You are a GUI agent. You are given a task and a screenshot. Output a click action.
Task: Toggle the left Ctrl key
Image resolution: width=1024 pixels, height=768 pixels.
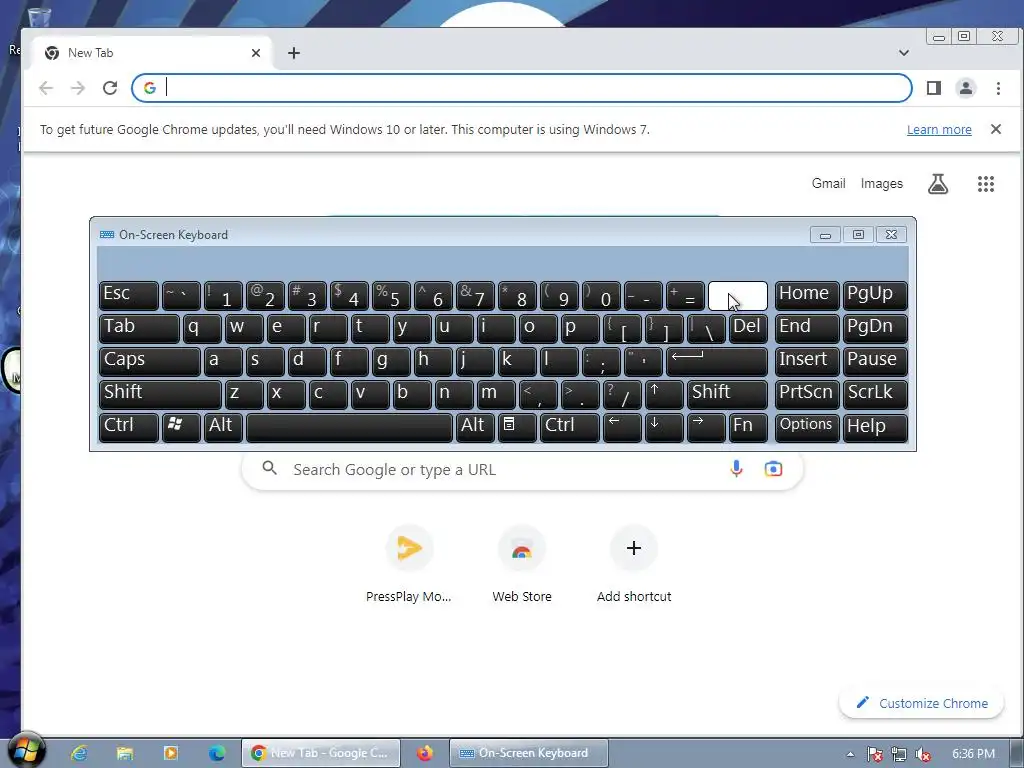[129, 426]
